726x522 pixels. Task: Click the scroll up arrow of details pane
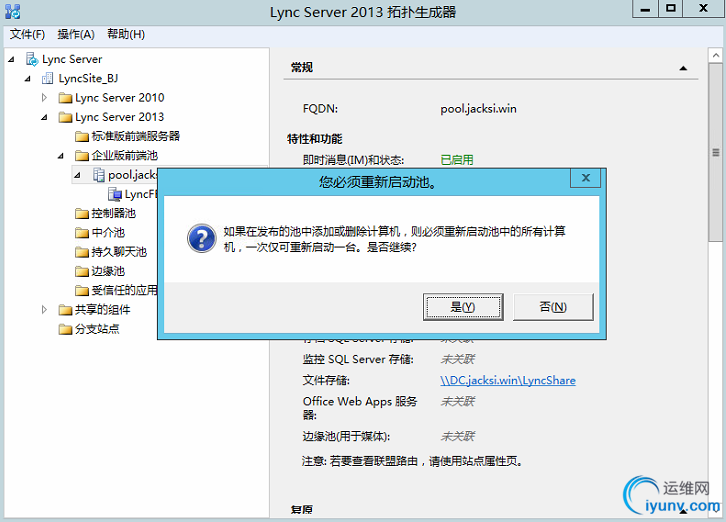716,56
